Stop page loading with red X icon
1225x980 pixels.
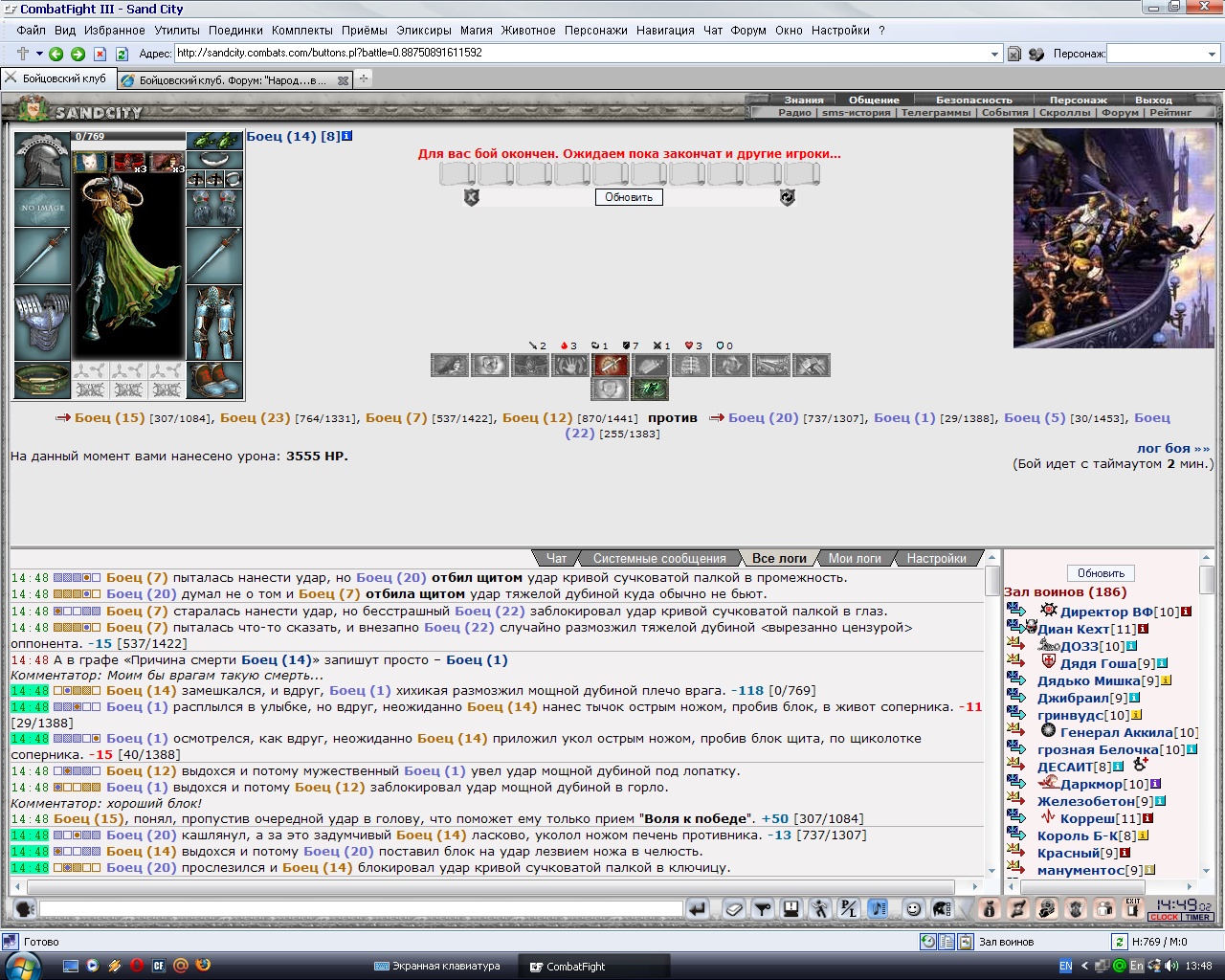(100, 54)
